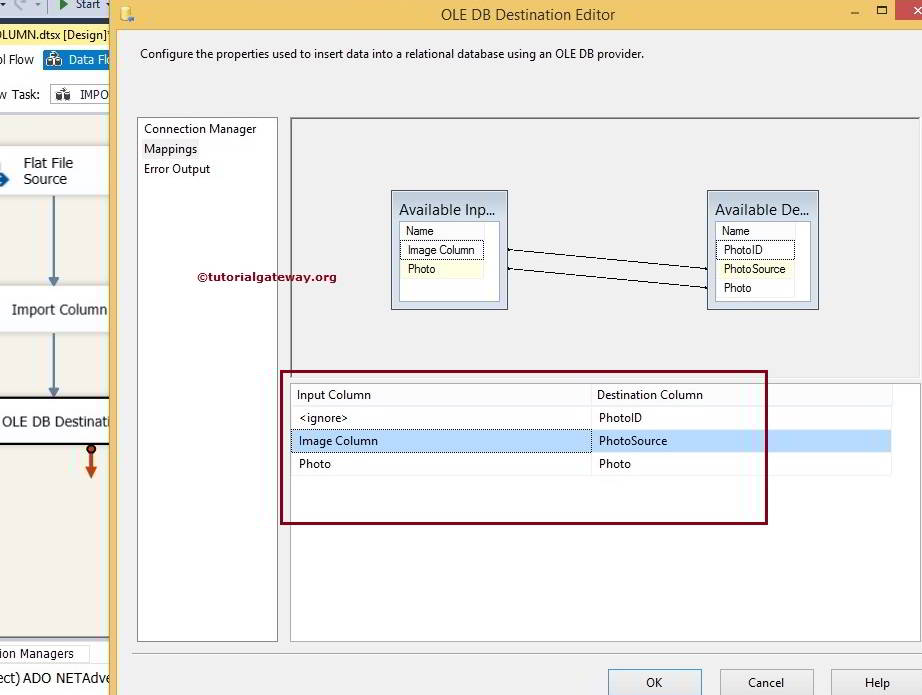922x695 pixels.
Task: Open the Connection Manager page
Action: pos(200,129)
